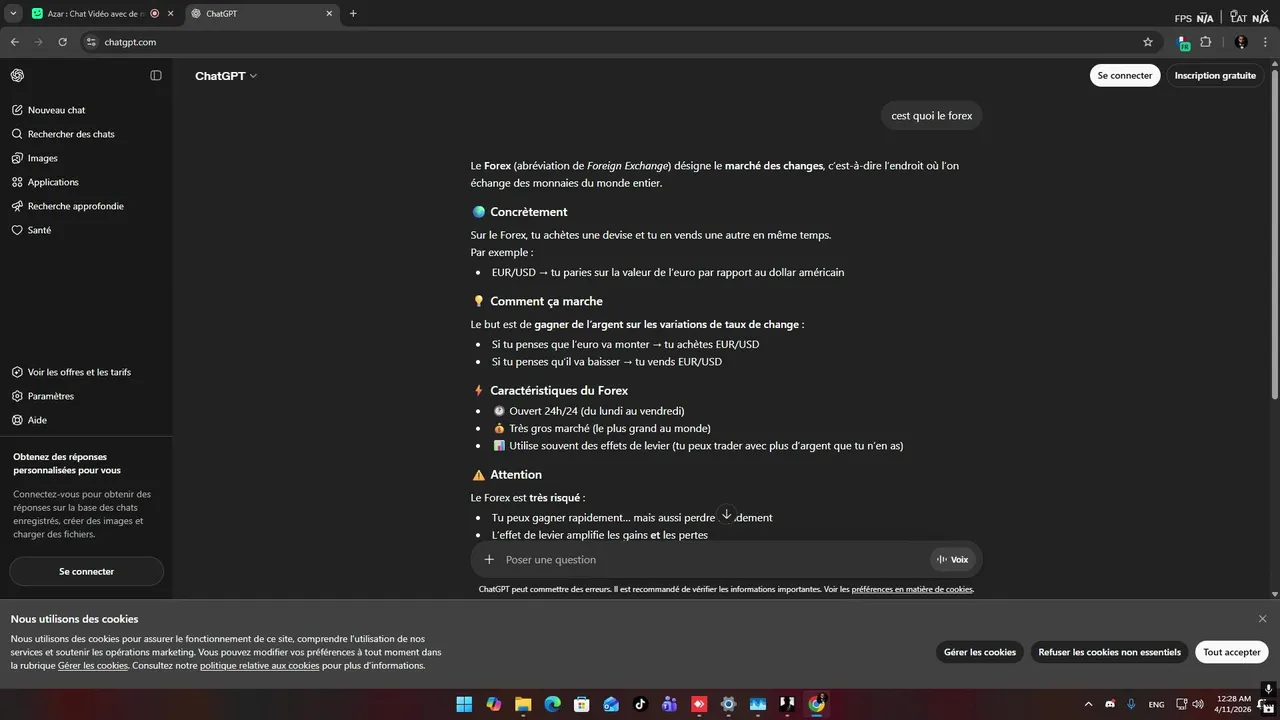Image resolution: width=1280 pixels, height=720 pixels.
Task: Open the préférences en matière de cookies link
Action: (x=912, y=590)
